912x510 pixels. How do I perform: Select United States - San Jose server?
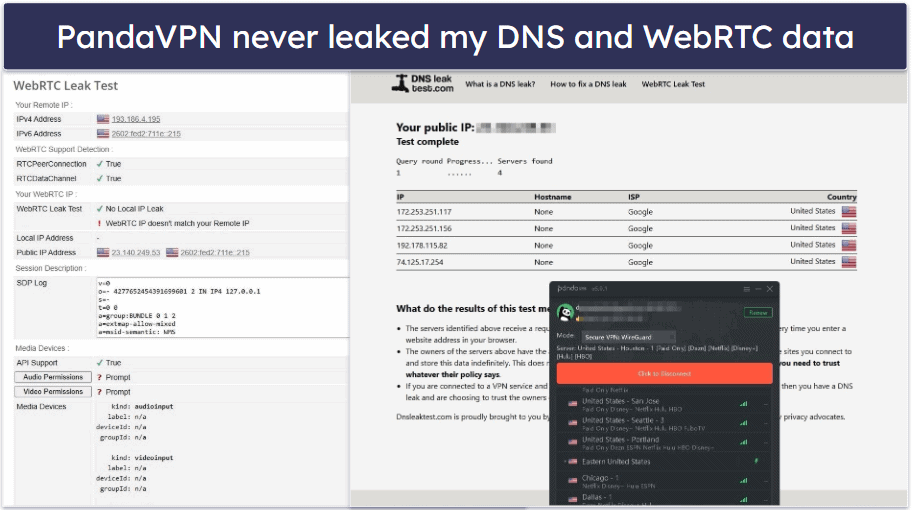664,405
